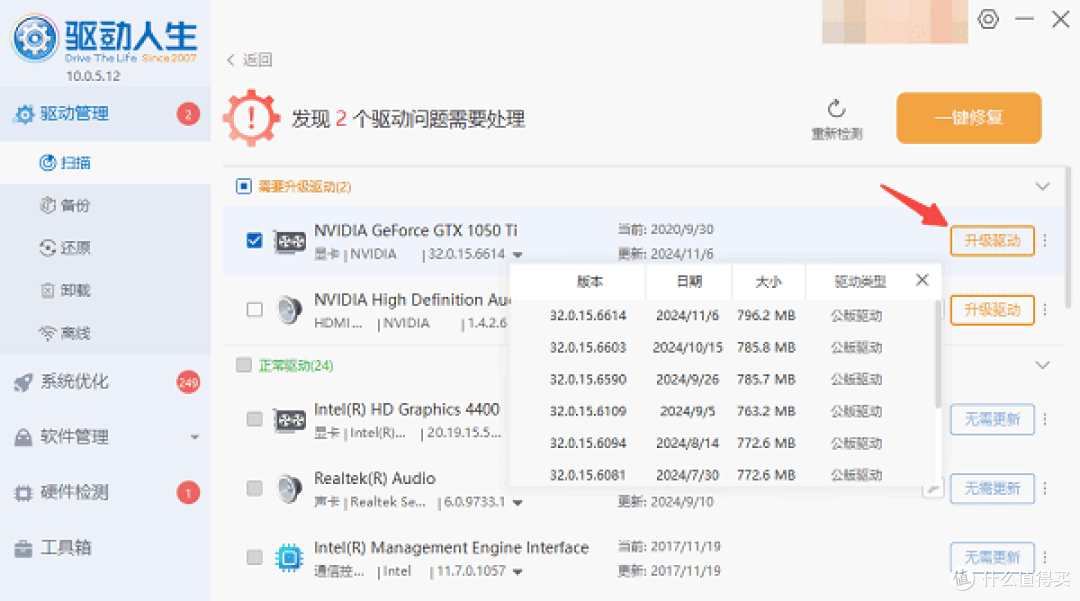Click the 249 badge on 系统优化
1080x601 pixels.
click(188, 382)
